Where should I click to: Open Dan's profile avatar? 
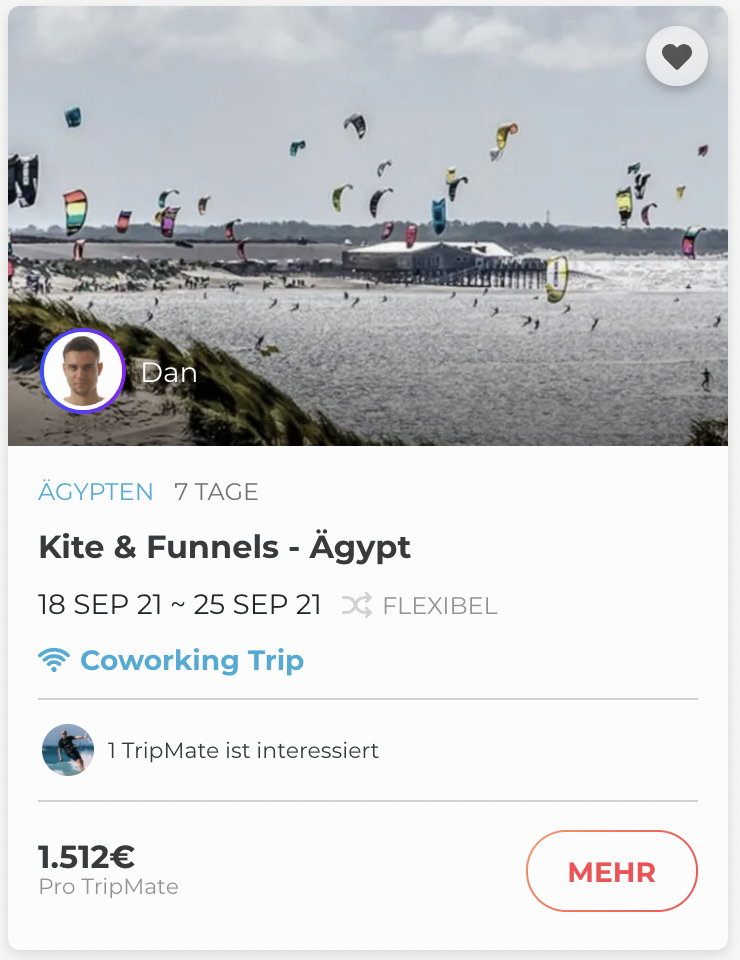point(82,372)
